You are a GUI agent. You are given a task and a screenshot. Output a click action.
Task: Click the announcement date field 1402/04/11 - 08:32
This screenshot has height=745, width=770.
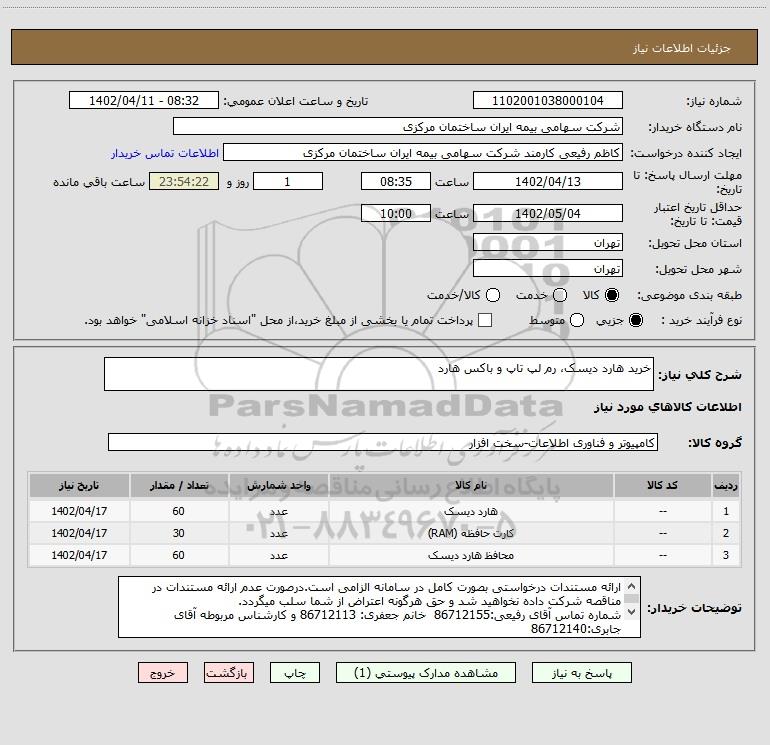tap(144, 100)
